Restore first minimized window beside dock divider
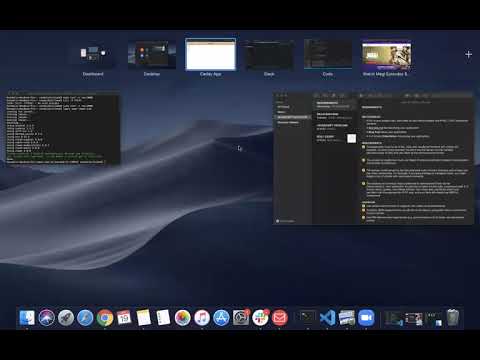The width and height of the screenshot is (480, 360). point(394,318)
